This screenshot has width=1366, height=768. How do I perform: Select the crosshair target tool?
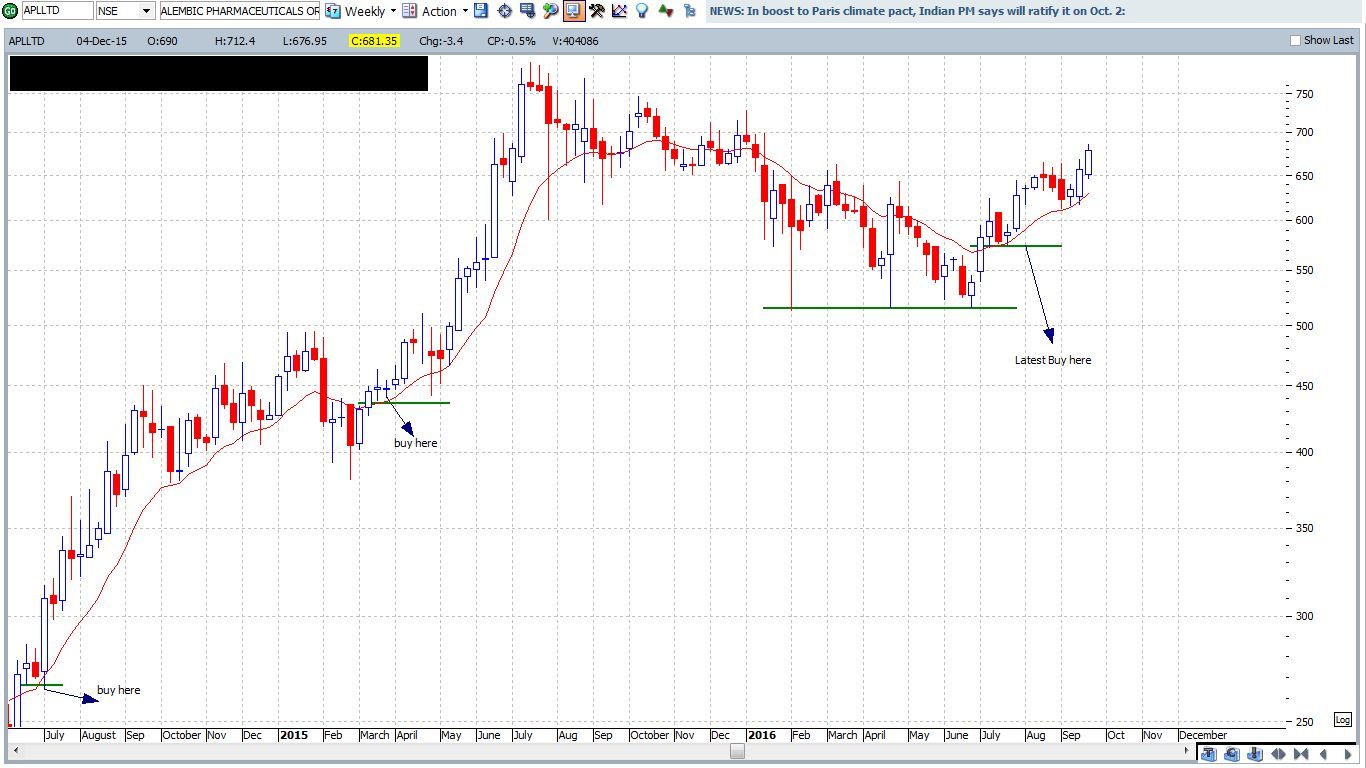pyautogui.click(x=504, y=11)
